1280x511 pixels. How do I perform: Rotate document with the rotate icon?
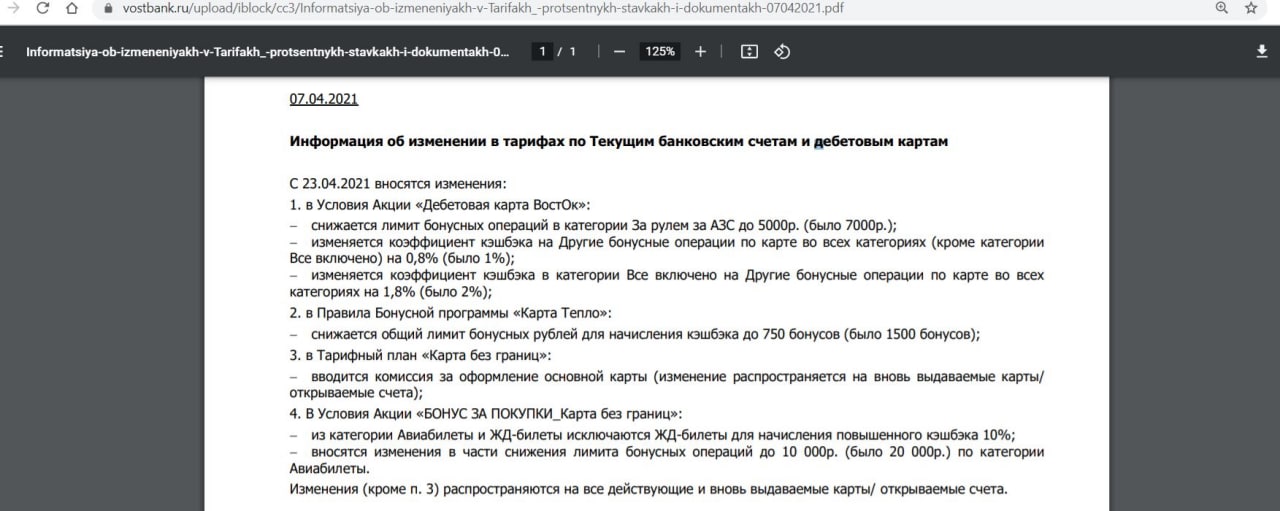pyautogui.click(x=782, y=52)
